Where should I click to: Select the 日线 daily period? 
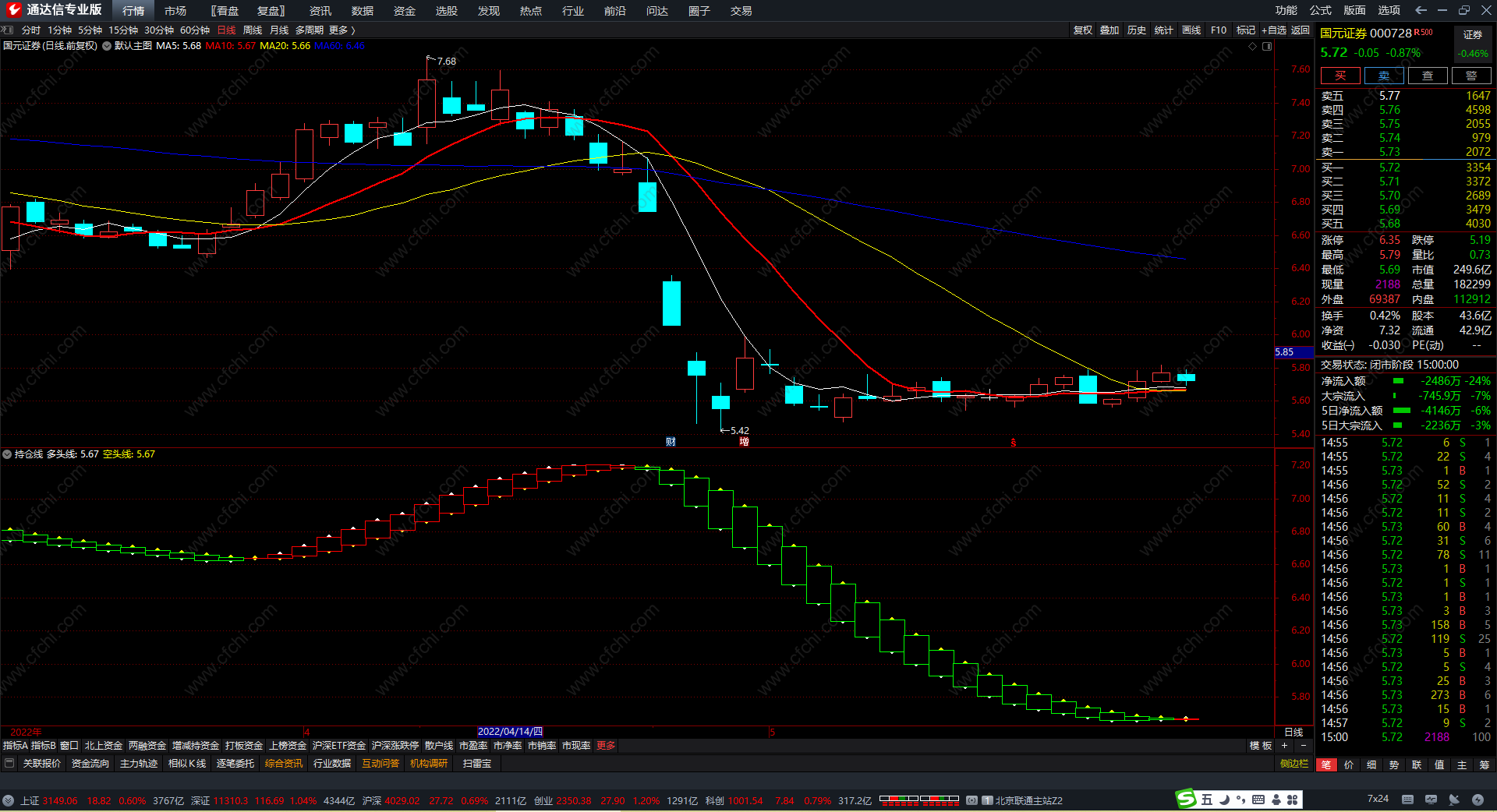tap(226, 30)
